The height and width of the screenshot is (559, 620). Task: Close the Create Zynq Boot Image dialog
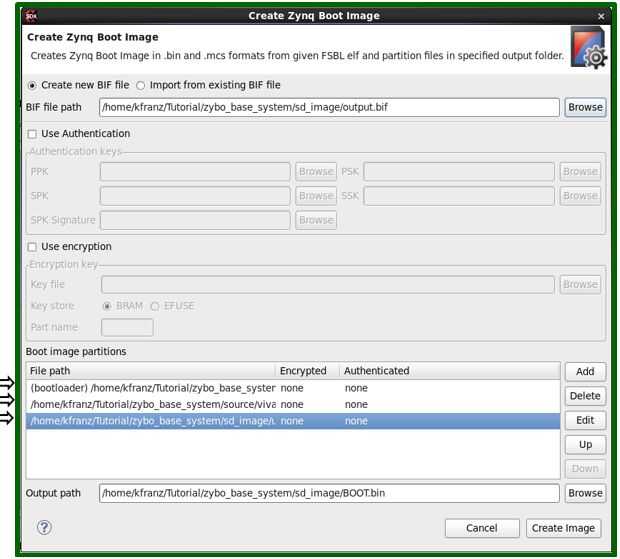[601, 16]
